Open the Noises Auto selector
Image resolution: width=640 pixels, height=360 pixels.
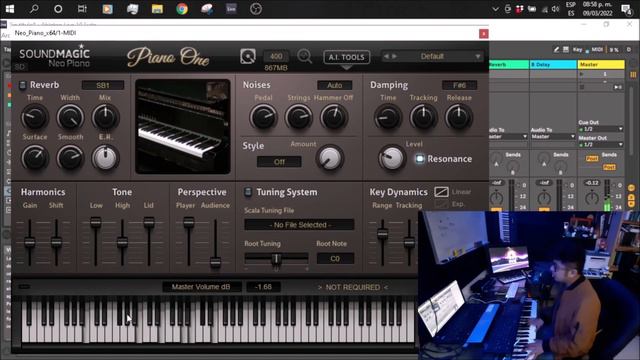click(x=335, y=85)
